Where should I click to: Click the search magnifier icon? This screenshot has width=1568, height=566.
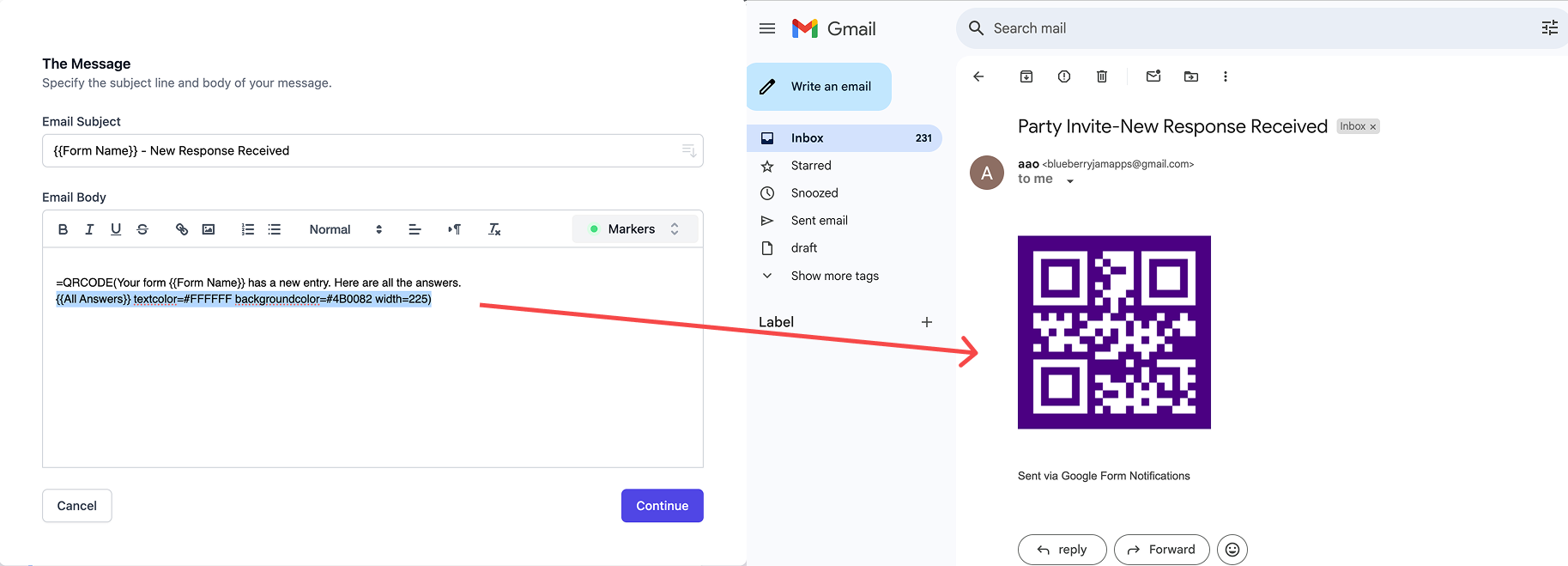[x=976, y=28]
